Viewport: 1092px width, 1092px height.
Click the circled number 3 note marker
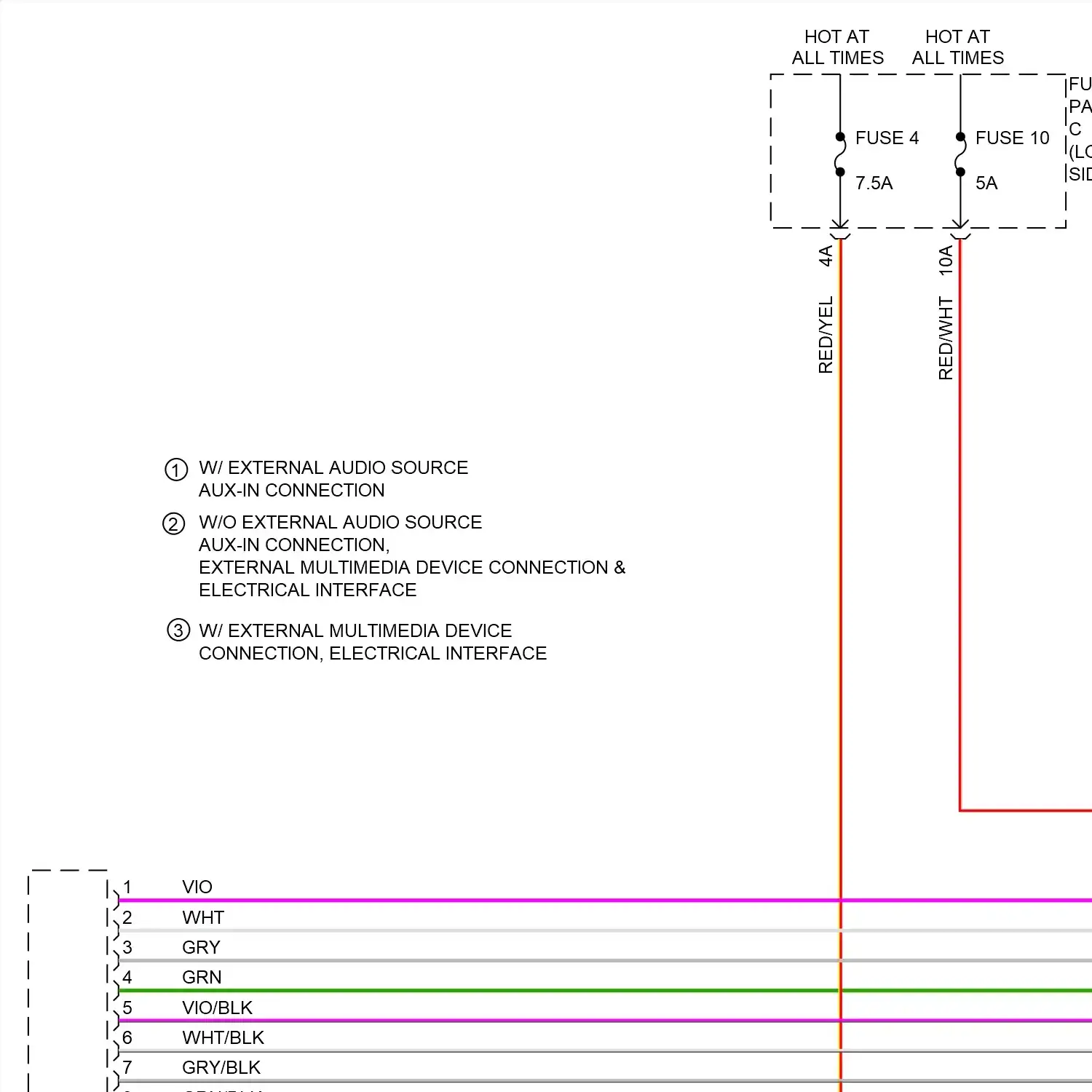[178, 630]
